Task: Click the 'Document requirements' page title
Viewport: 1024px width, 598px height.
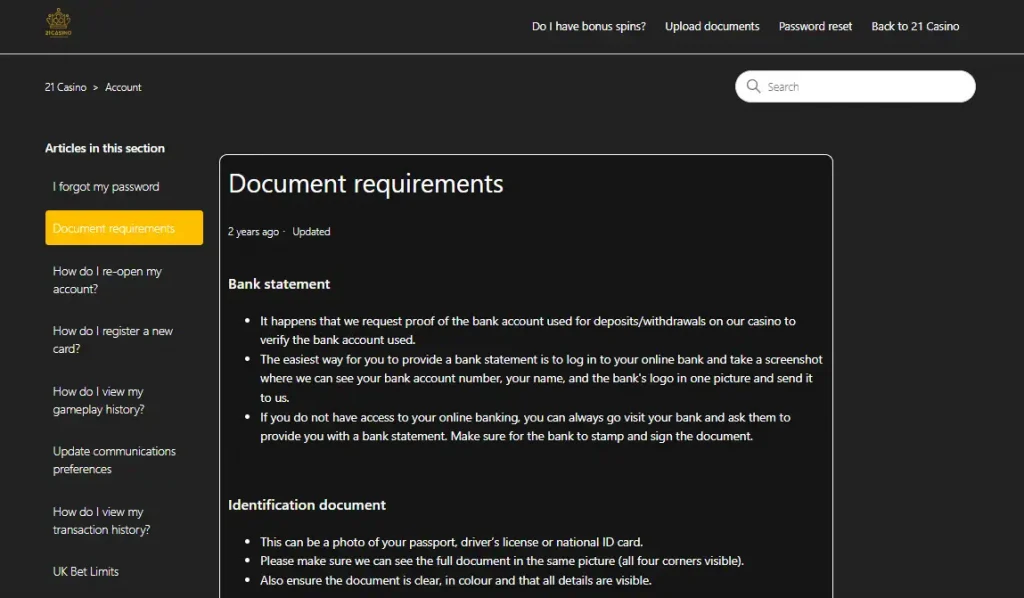Action: coord(366,183)
